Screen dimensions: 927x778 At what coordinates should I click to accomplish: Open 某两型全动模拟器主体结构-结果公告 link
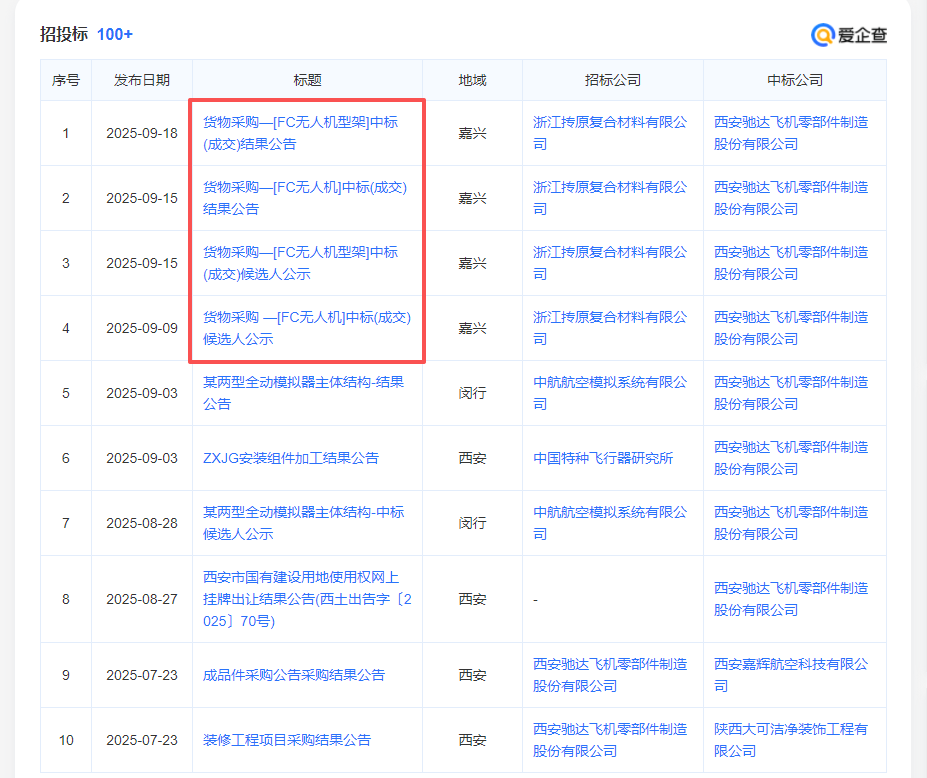click(303, 393)
